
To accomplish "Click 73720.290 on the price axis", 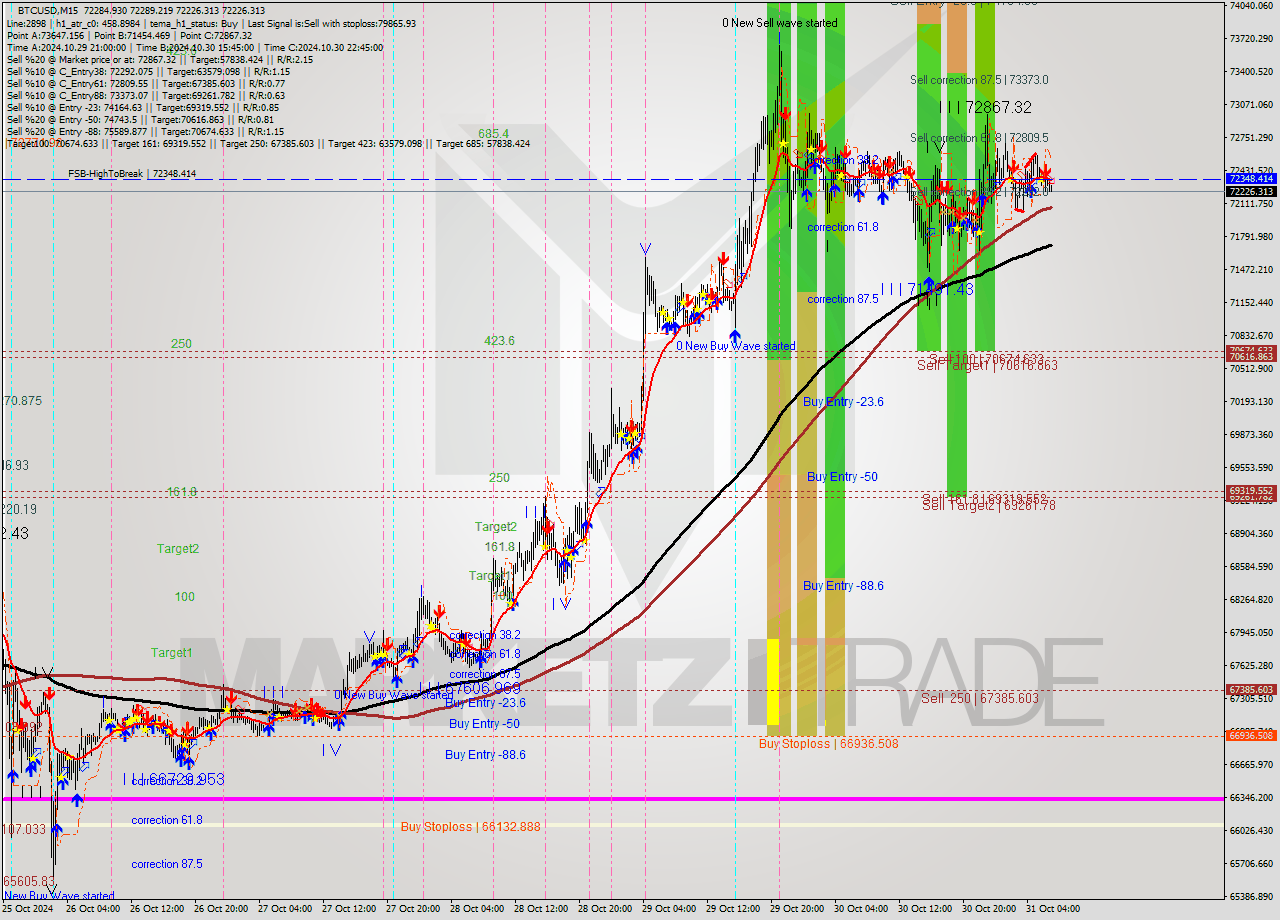I will (1252, 38).
